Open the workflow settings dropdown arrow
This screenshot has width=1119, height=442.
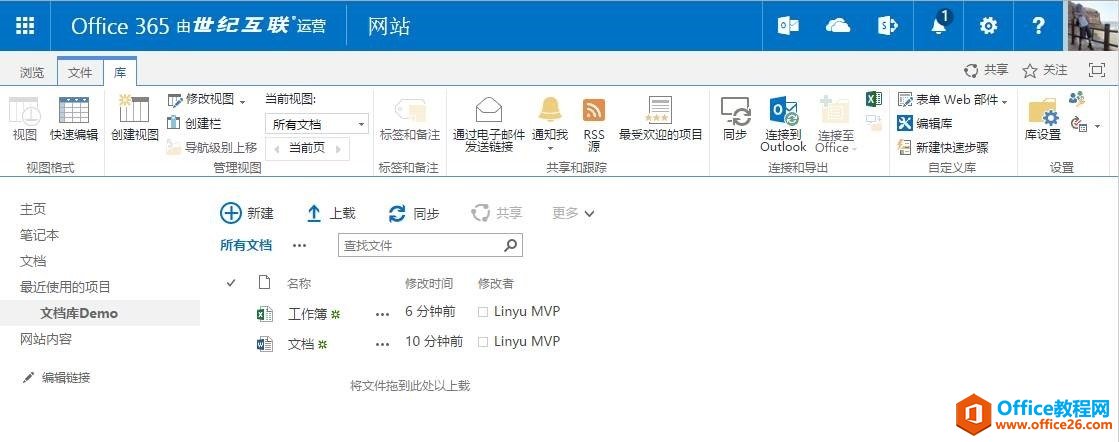(1098, 127)
